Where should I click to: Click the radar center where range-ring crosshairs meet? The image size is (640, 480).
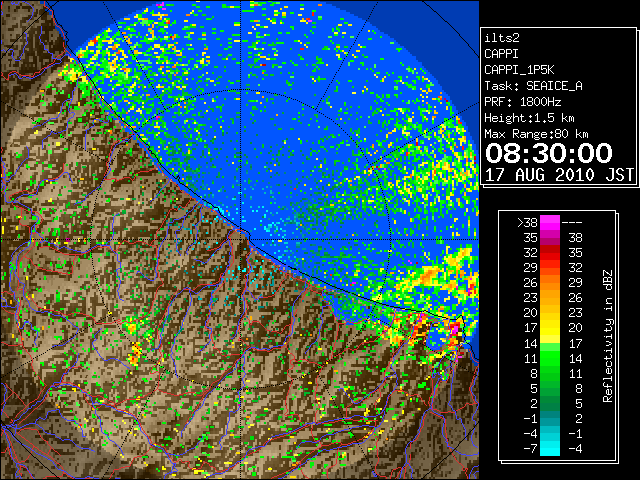click(240, 240)
